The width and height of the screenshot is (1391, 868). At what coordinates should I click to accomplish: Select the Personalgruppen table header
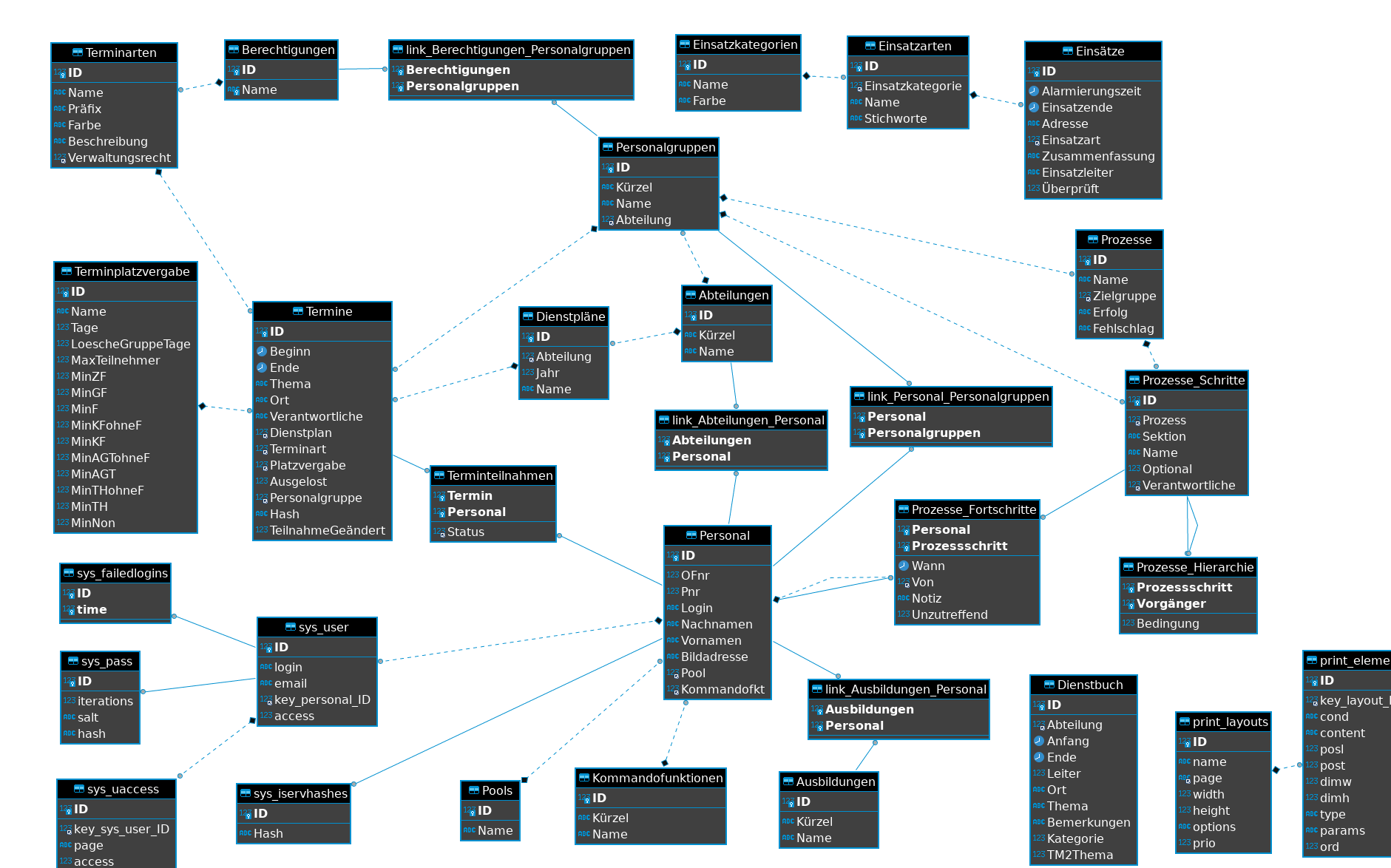(x=659, y=147)
